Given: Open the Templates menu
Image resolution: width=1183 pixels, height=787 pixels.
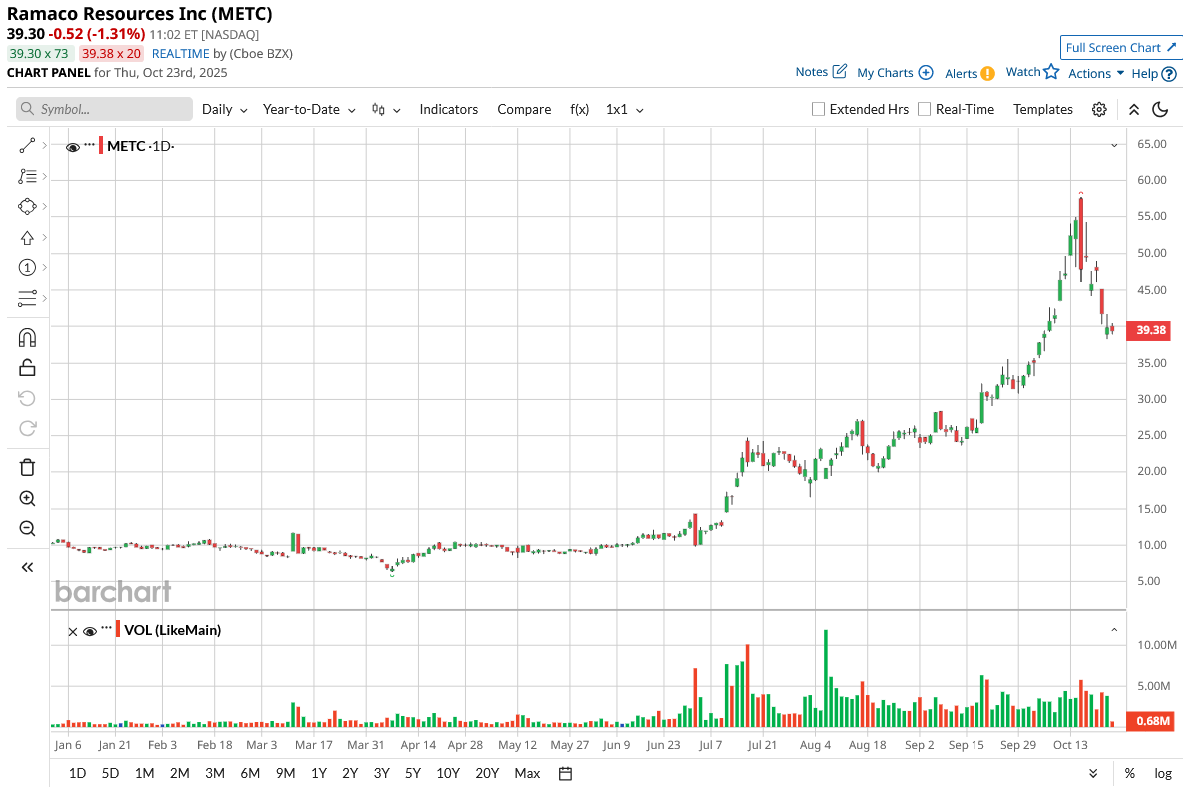Looking at the screenshot, I should coord(1043,109).
